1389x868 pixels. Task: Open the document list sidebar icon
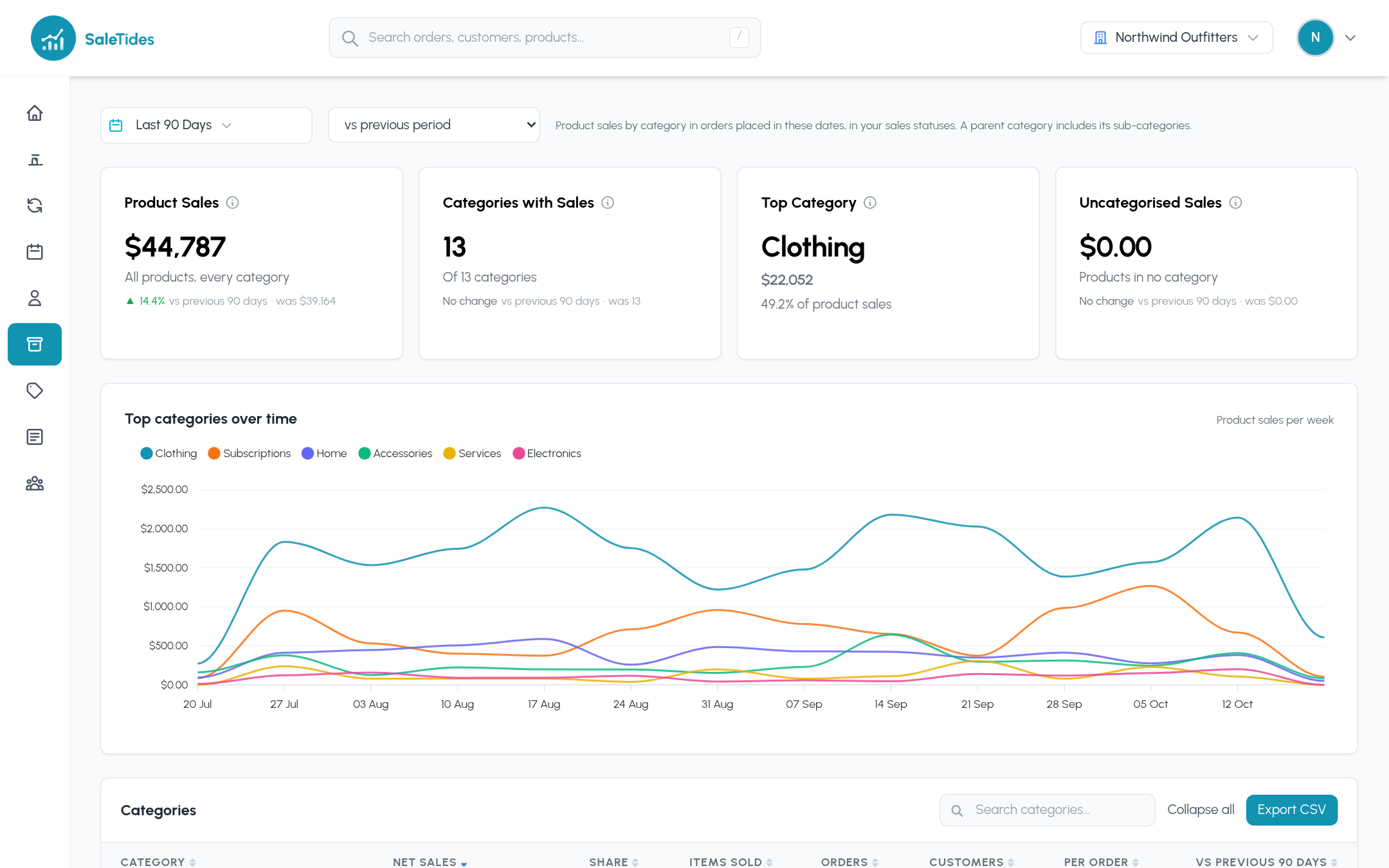click(35, 437)
